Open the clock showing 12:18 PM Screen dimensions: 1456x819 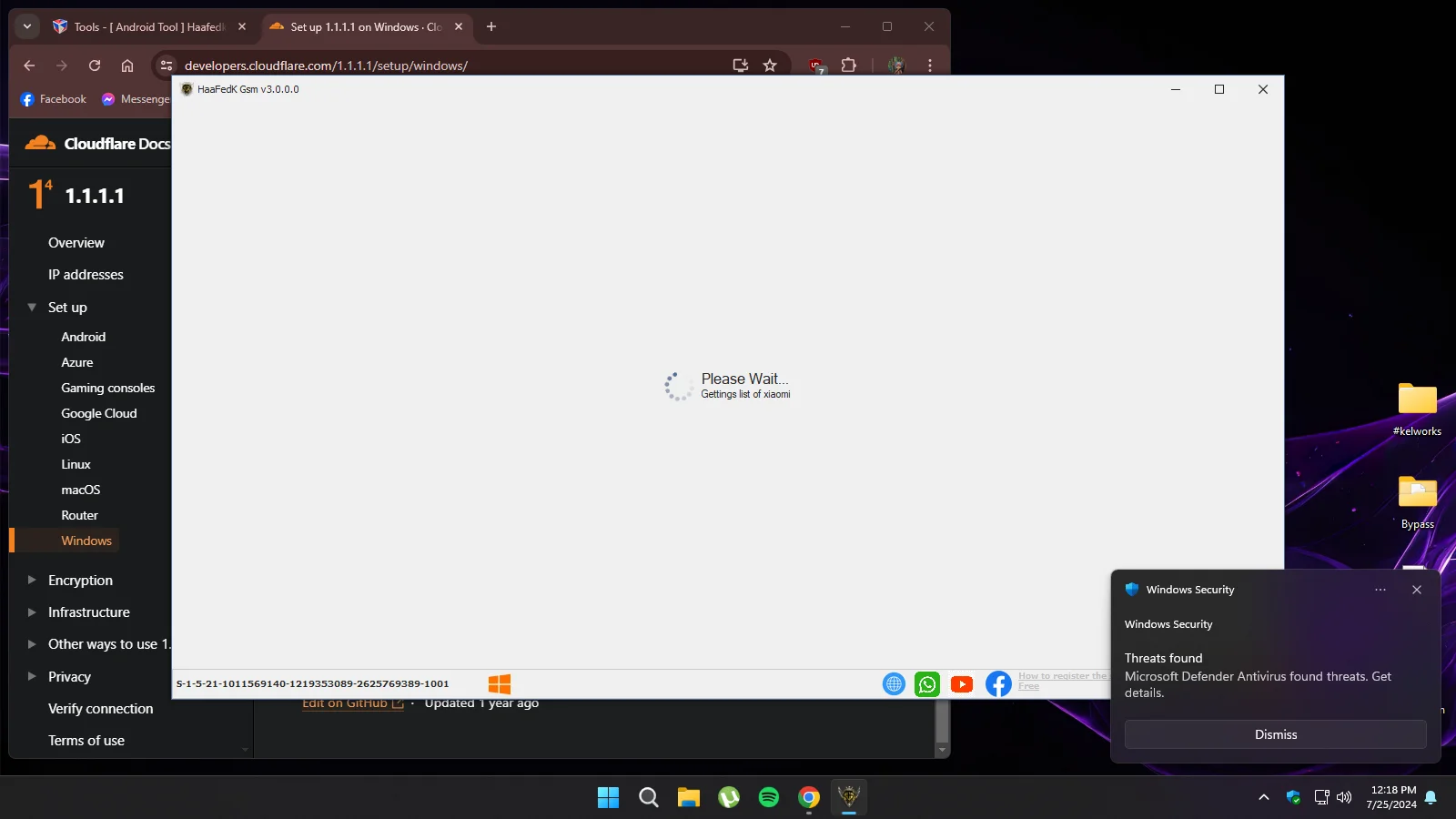[1393, 797]
